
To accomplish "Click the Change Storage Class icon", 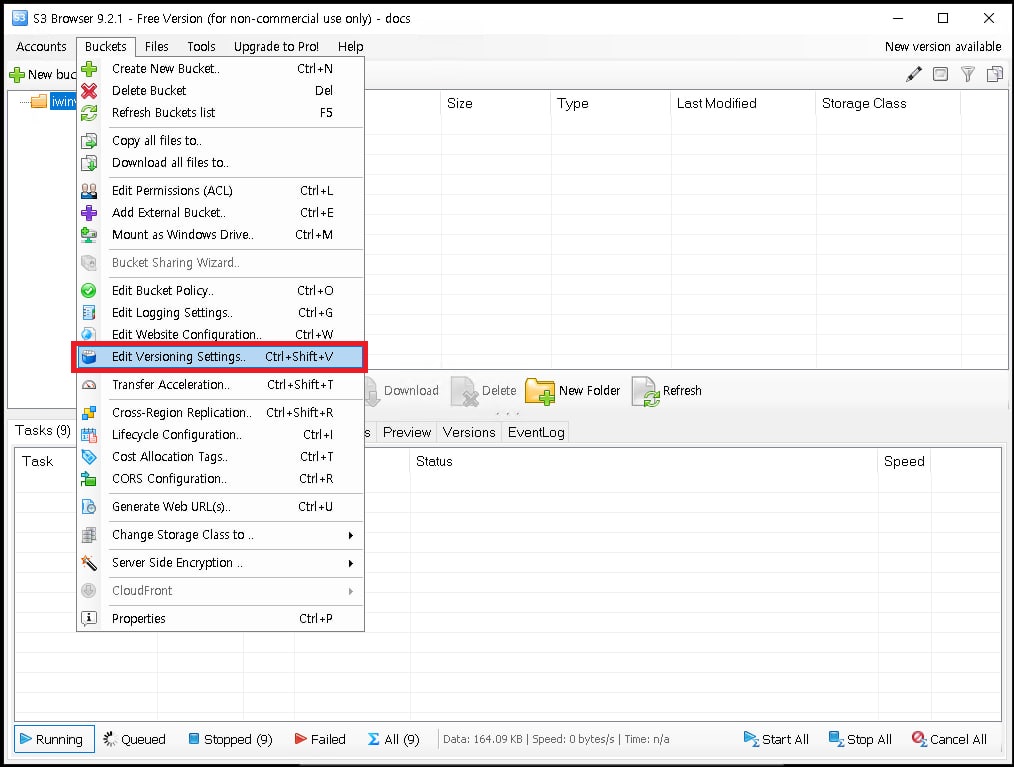I will (89, 535).
